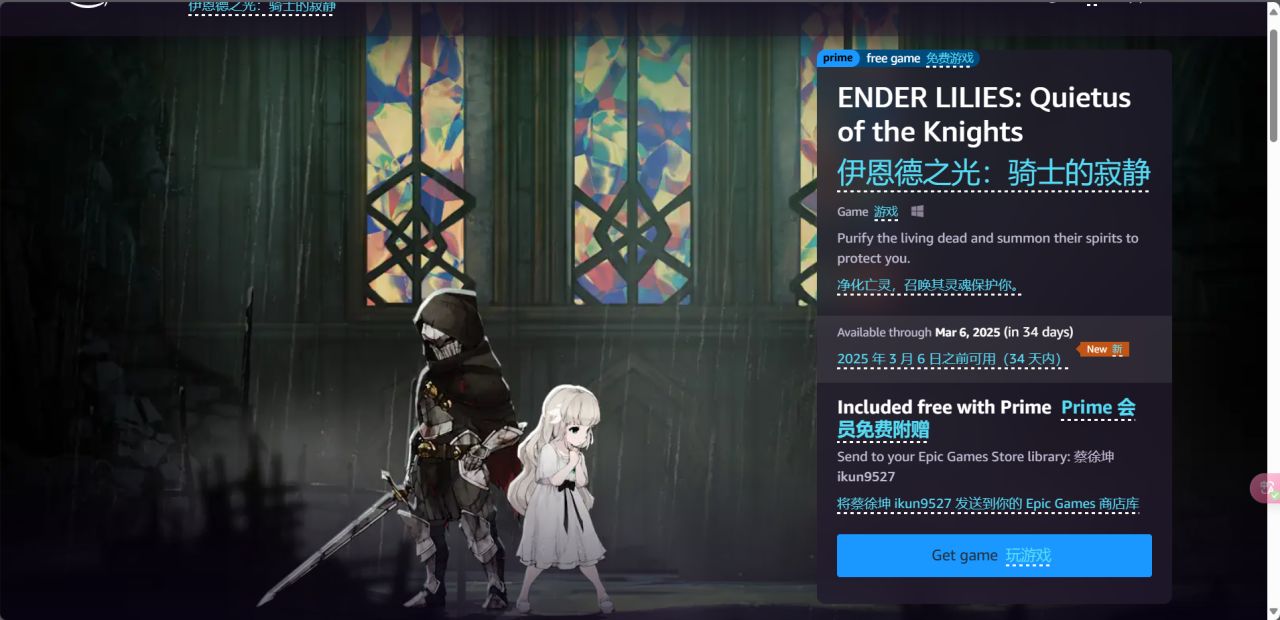Image resolution: width=1280 pixels, height=620 pixels.
Task: Click the Windows platform icon next to Game
Action: pyautogui.click(x=917, y=212)
